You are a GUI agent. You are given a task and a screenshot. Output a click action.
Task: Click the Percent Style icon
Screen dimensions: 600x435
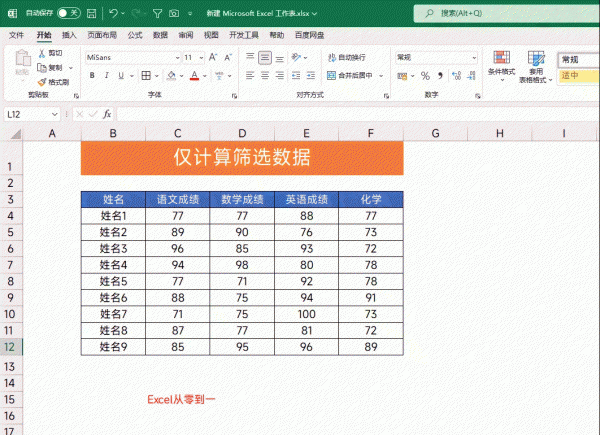pos(425,76)
